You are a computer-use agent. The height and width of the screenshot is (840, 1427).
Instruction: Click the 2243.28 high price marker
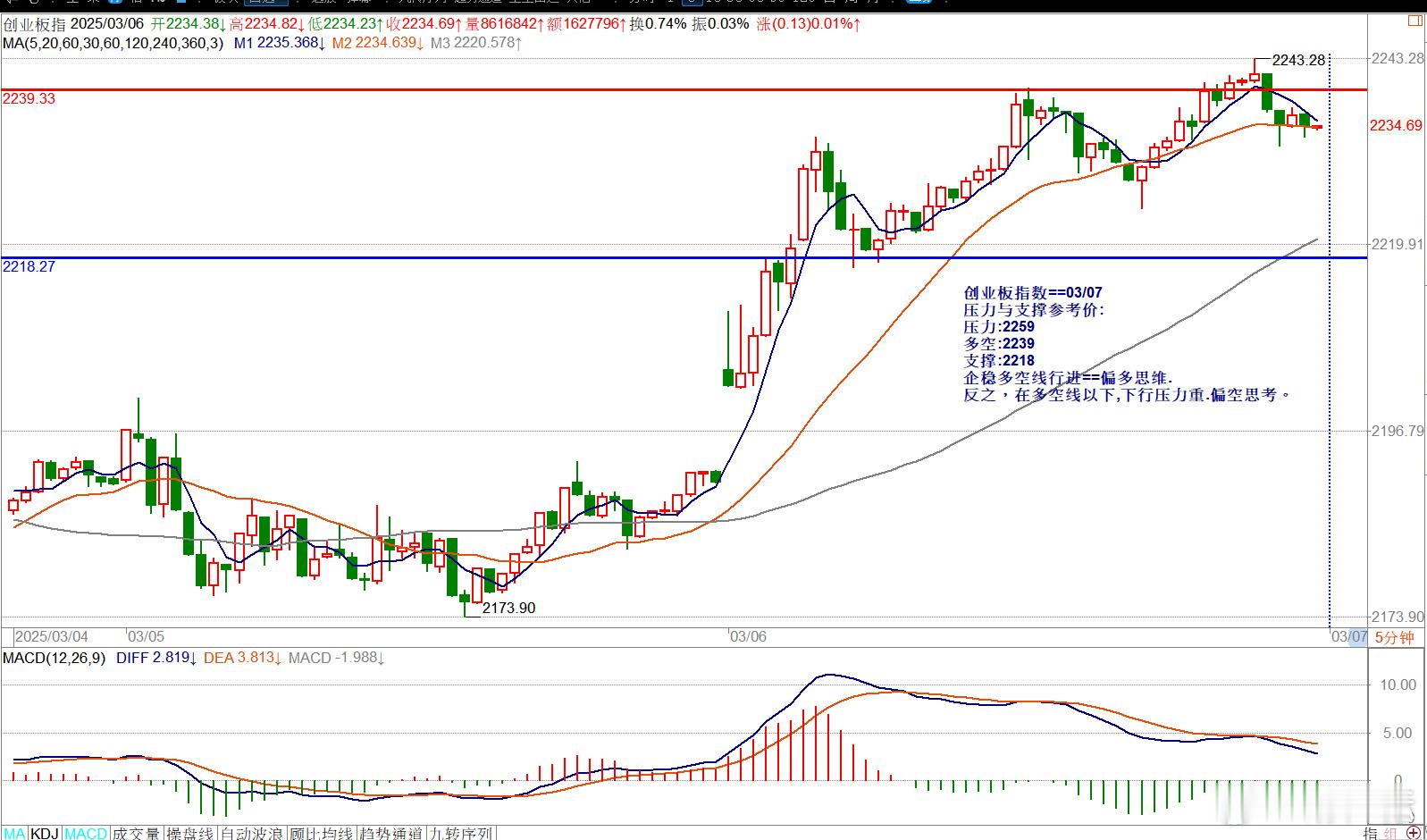(x=1298, y=60)
